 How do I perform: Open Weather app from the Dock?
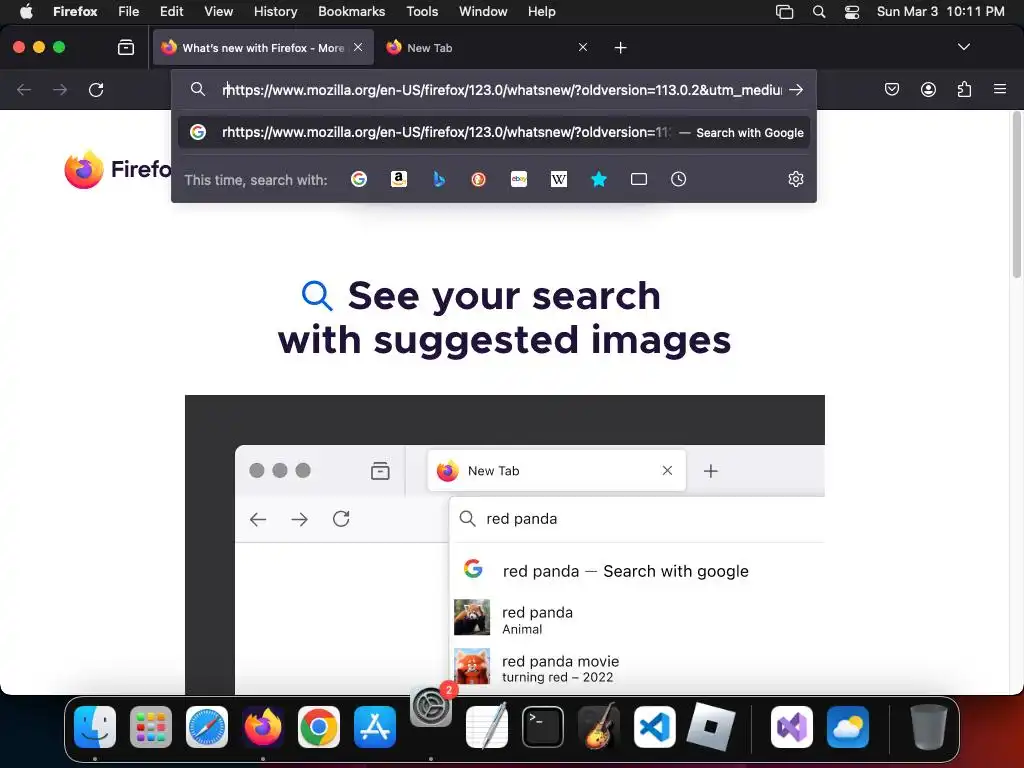pos(848,726)
